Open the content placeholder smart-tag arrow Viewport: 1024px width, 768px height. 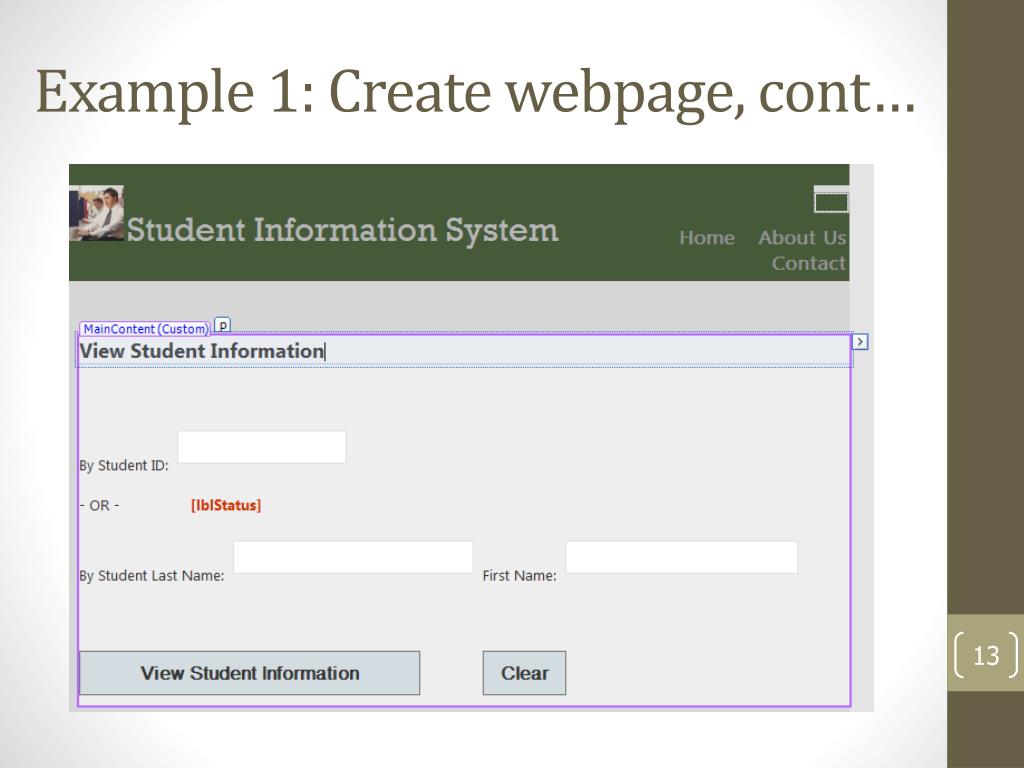pyautogui.click(x=860, y=342)
